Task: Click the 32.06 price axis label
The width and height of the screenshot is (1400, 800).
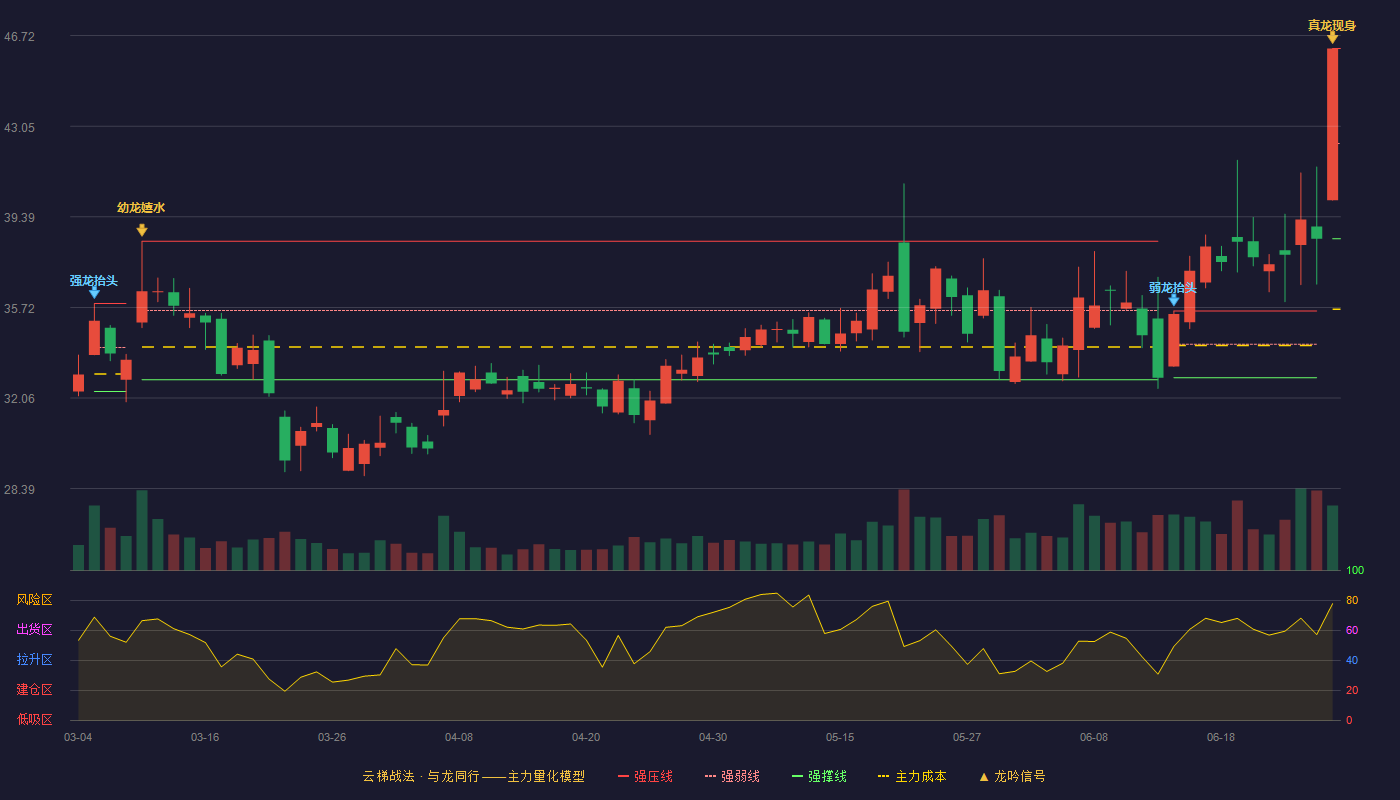Action: 19,399
